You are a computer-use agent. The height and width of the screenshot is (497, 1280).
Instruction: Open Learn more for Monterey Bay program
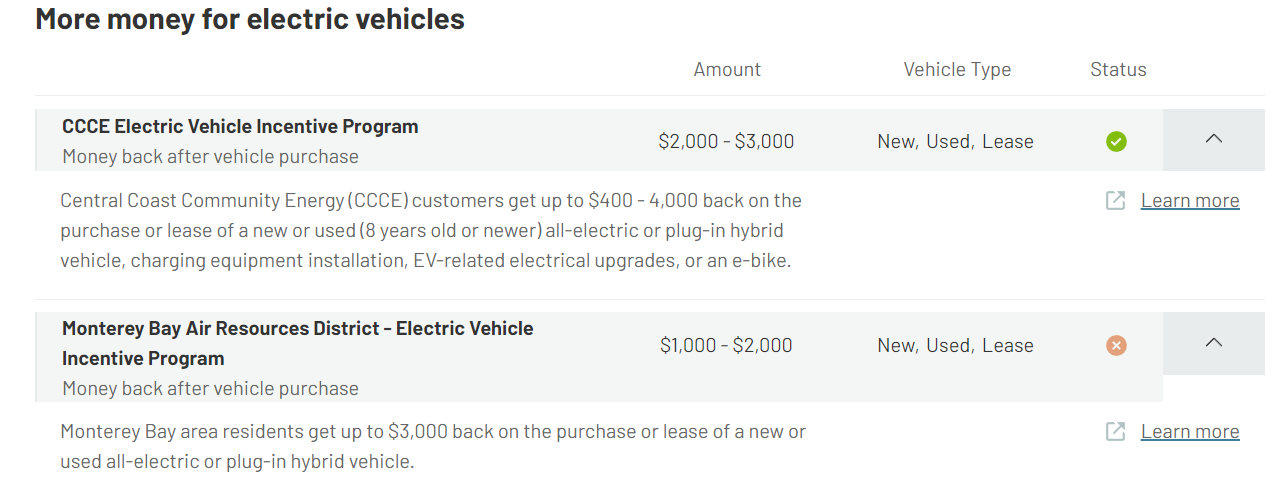pyautogui.click(x=1190, y=432)
